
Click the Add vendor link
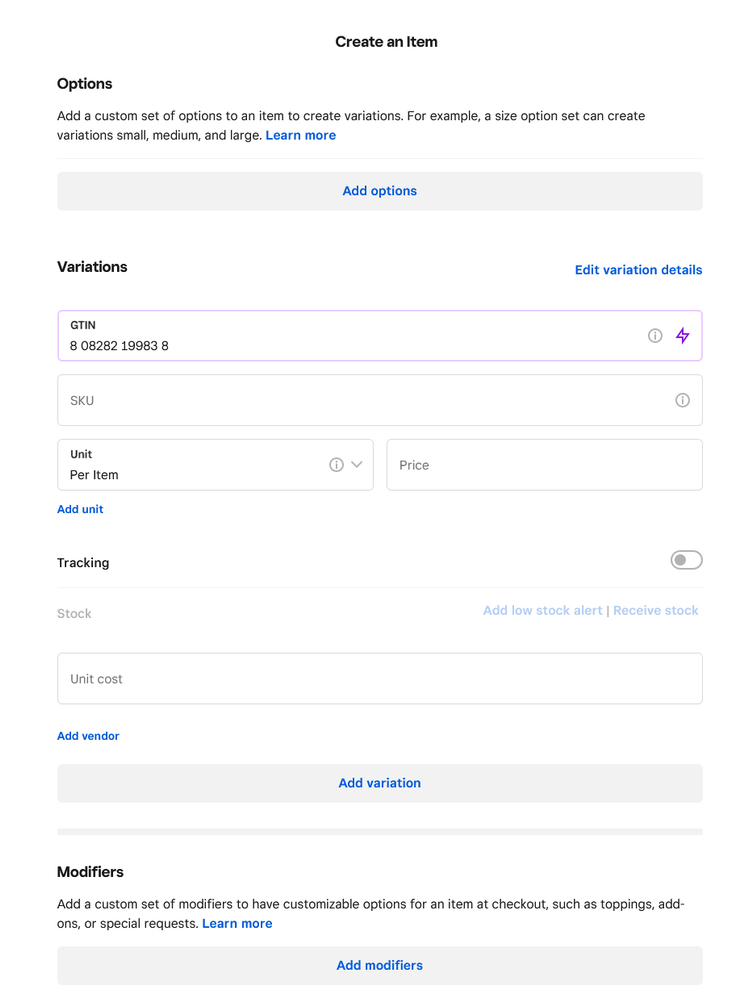(x=88, y=736)
